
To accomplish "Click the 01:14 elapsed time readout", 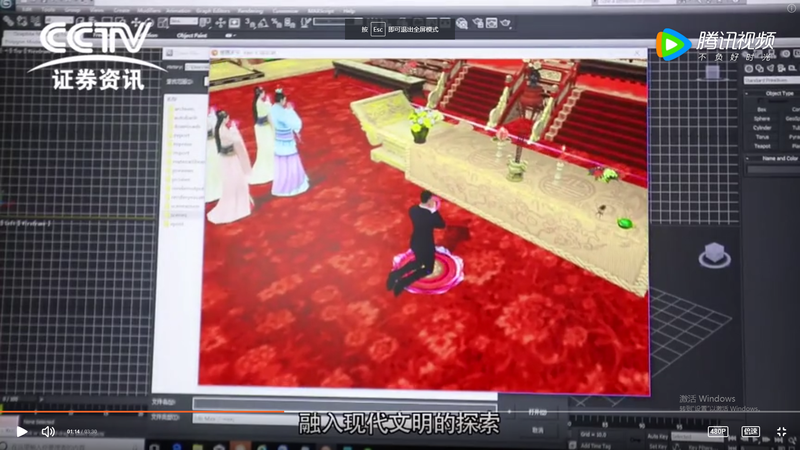I will (73, 432).
